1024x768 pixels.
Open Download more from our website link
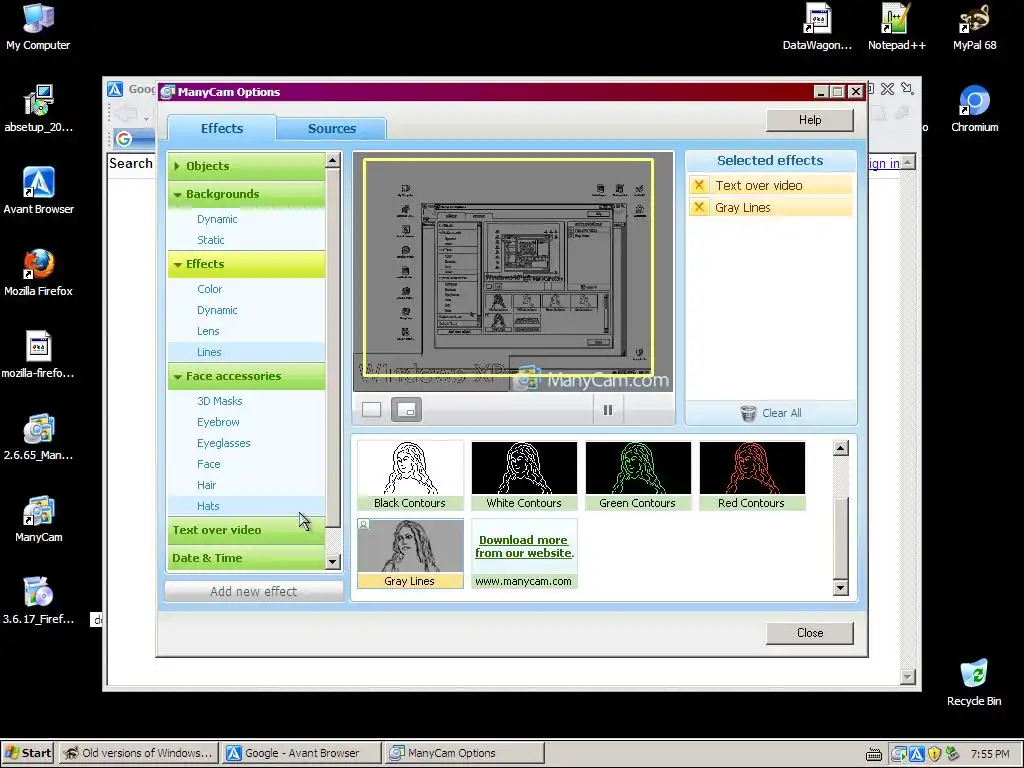(524, 547)
